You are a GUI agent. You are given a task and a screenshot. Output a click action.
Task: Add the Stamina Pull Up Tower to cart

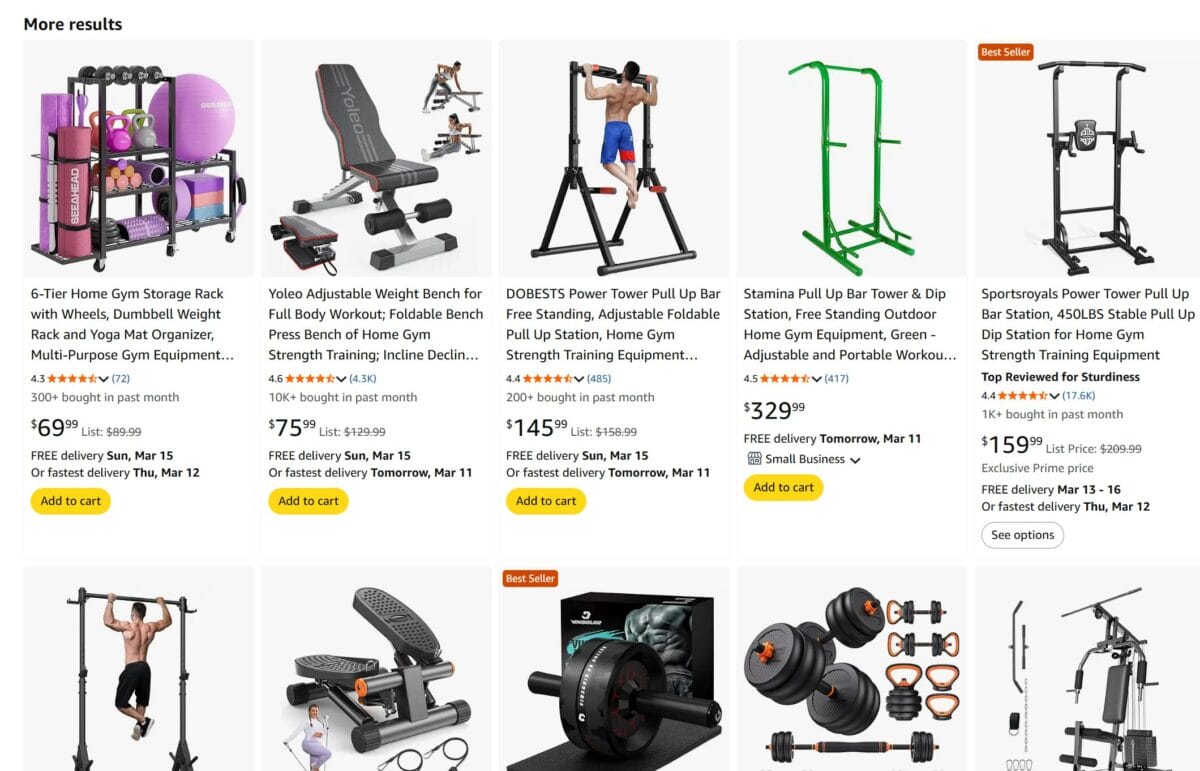tap(783, 487)
